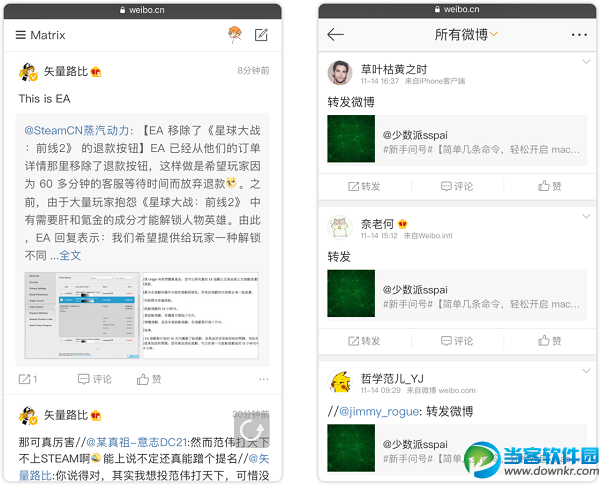Open @某真祖-意志DC21 mention link
This screenshot has width=600, height=485.
pyautogui.click(x=136, y=443)
